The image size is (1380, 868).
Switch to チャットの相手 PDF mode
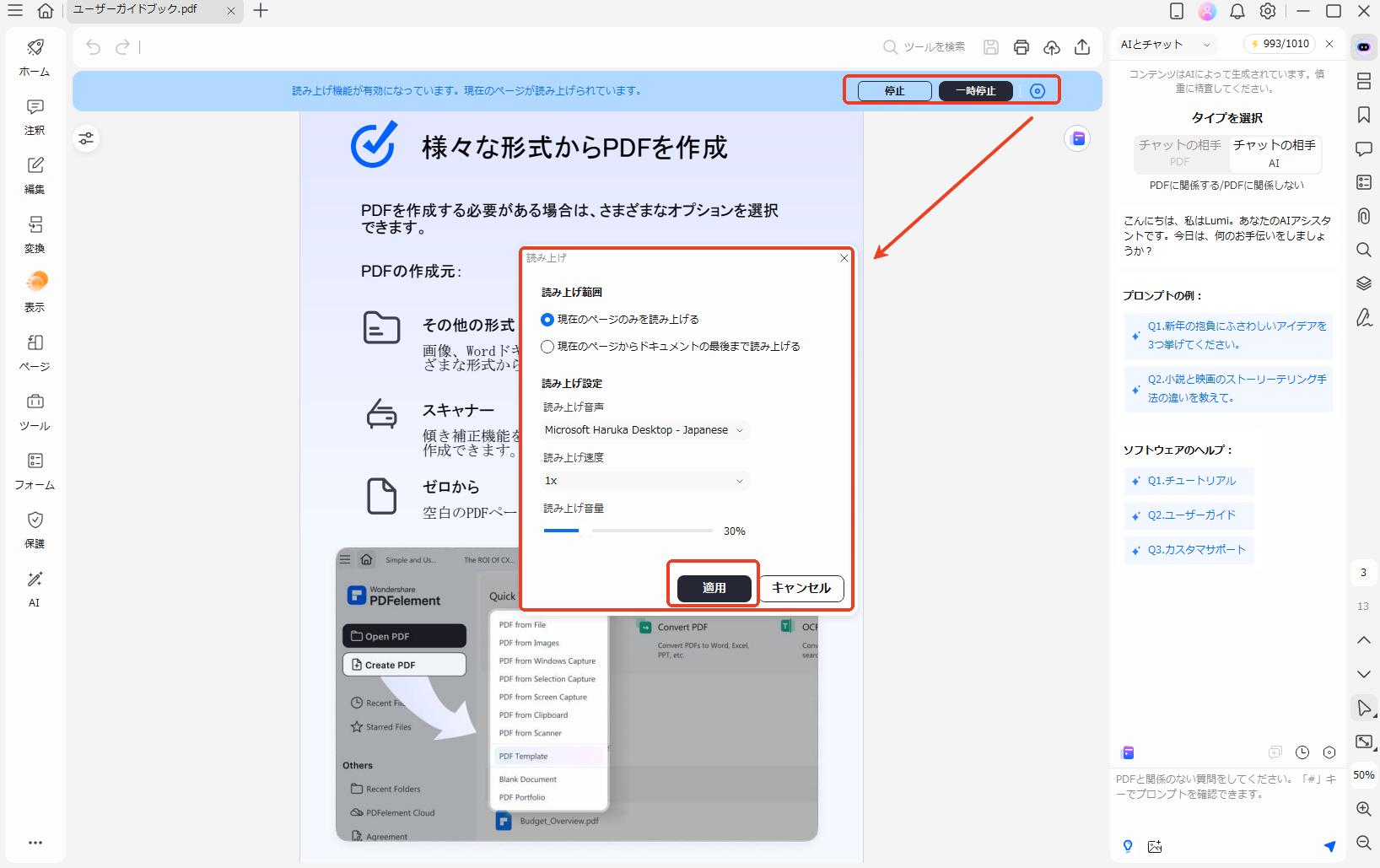tap(1180, 153)
